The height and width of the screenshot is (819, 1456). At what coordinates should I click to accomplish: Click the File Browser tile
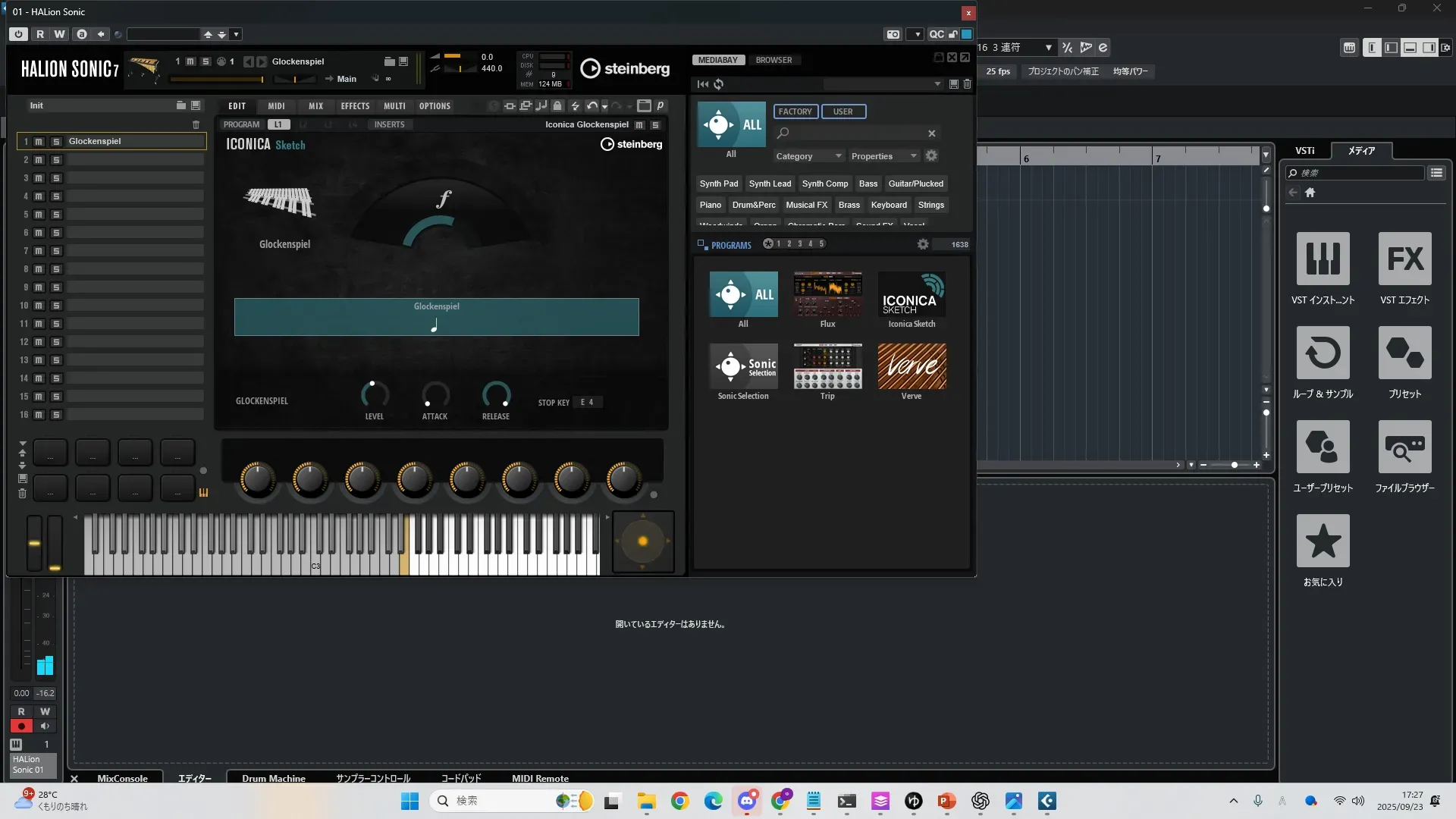pos(1404,447)
